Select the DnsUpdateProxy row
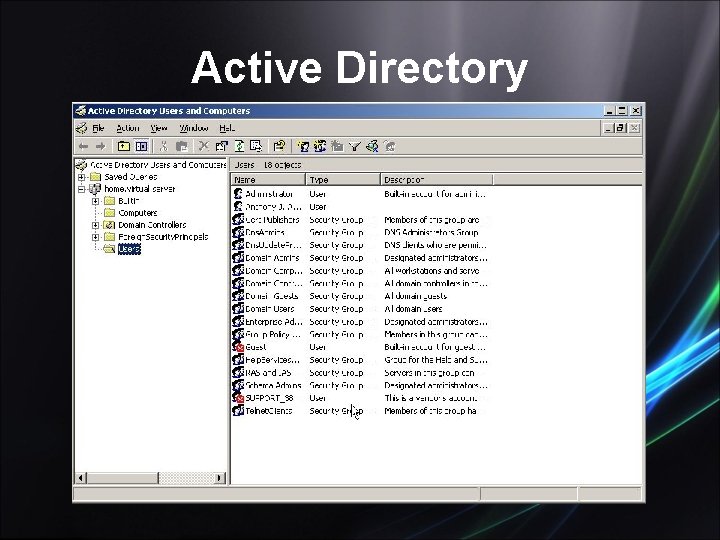This screenshot has width=720, height=540. (x=360, y=245)
